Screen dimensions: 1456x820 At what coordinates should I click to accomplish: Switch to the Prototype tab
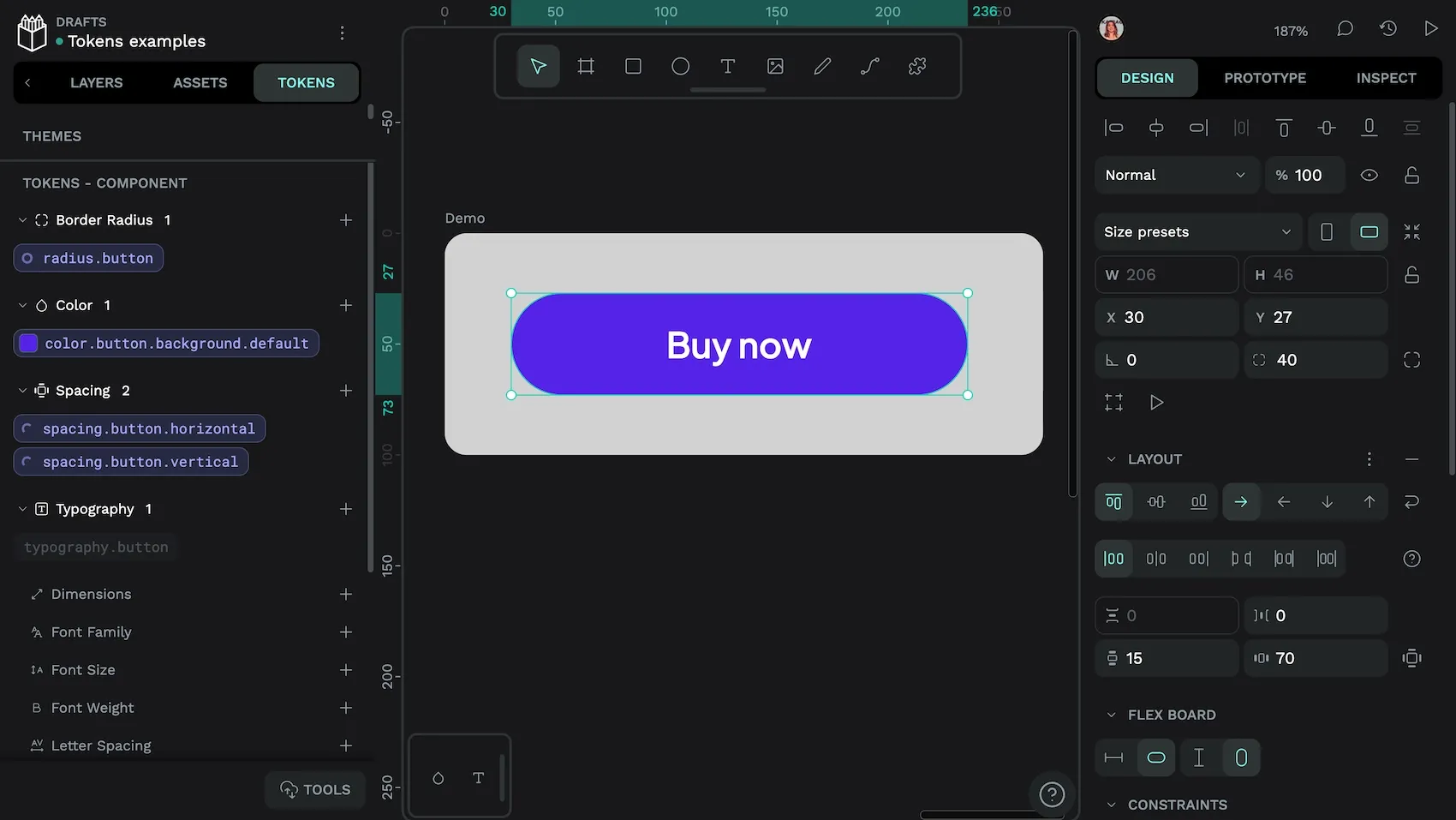point(1265,78)
